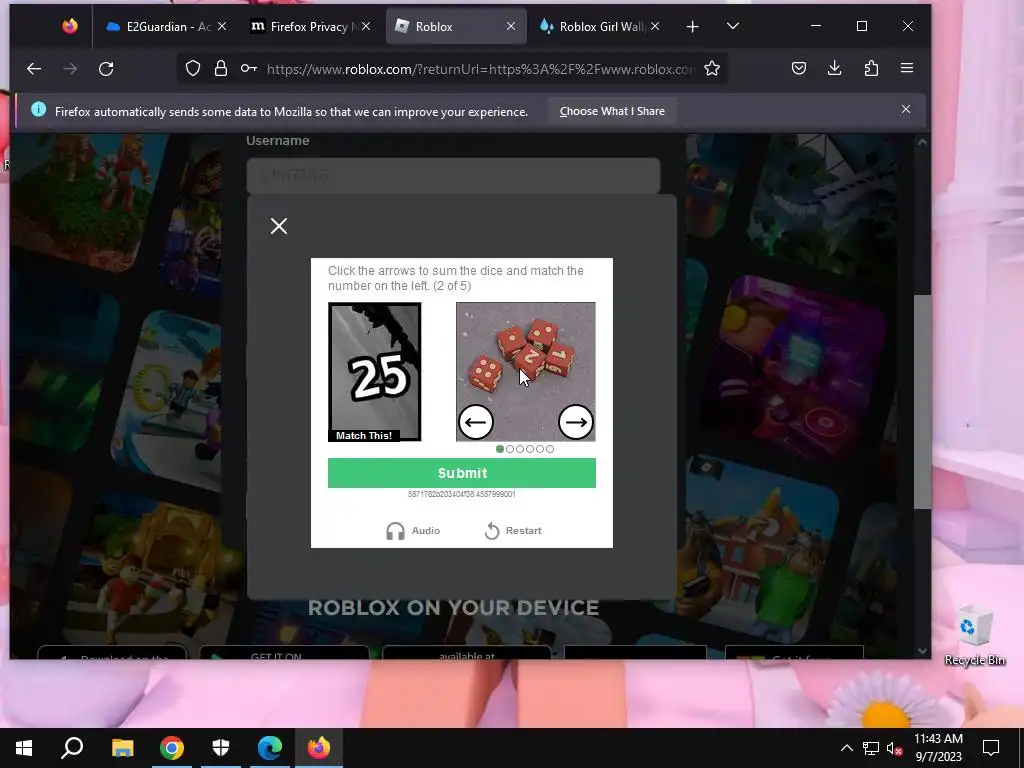Close the Firefox Privacy Notice tab

point(366,26)
